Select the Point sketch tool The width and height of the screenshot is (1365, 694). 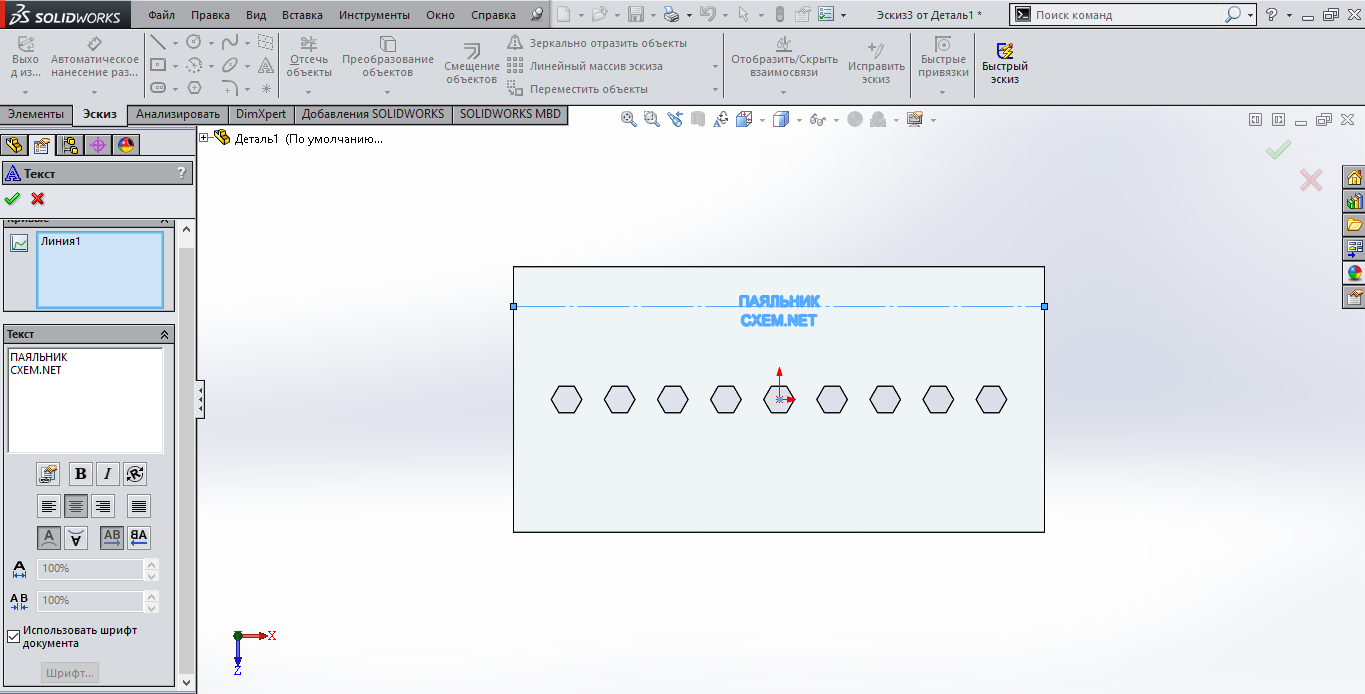coord(266,88)
